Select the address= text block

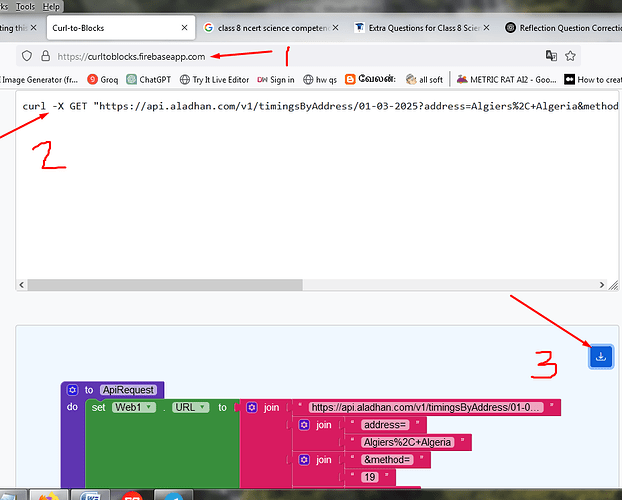[x=385, y=425]
